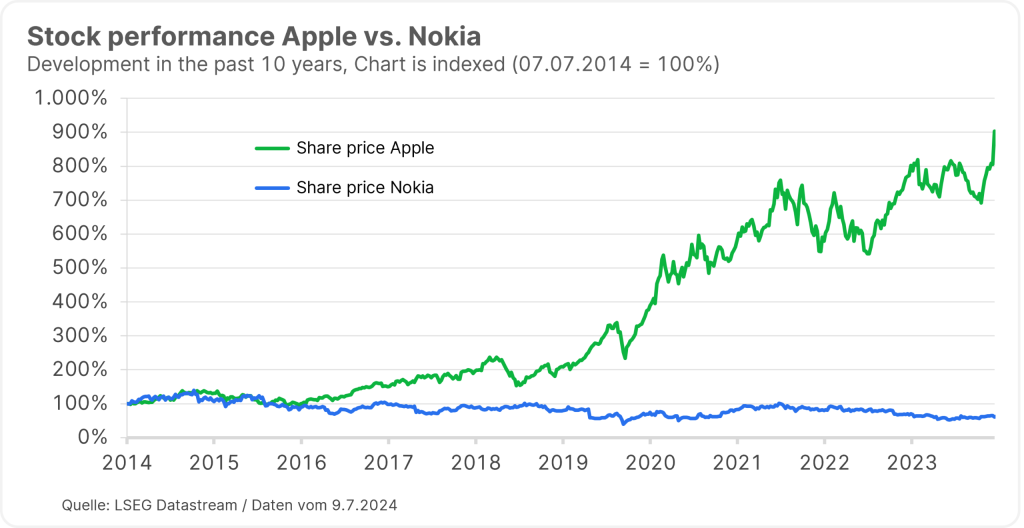Click the 100% y-axis label

coord(79,403)
